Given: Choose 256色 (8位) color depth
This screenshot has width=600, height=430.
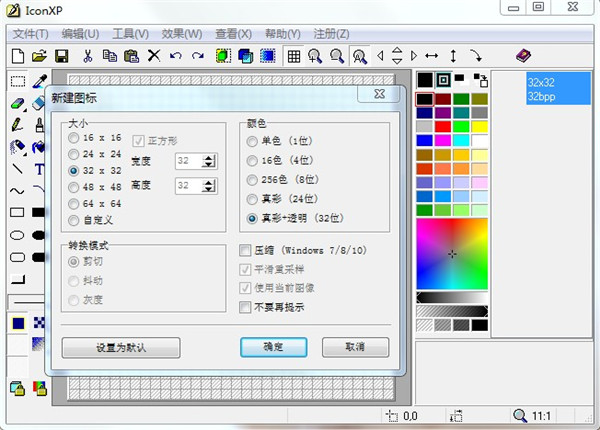Looking at the screenshot, I should pos(251,179).
